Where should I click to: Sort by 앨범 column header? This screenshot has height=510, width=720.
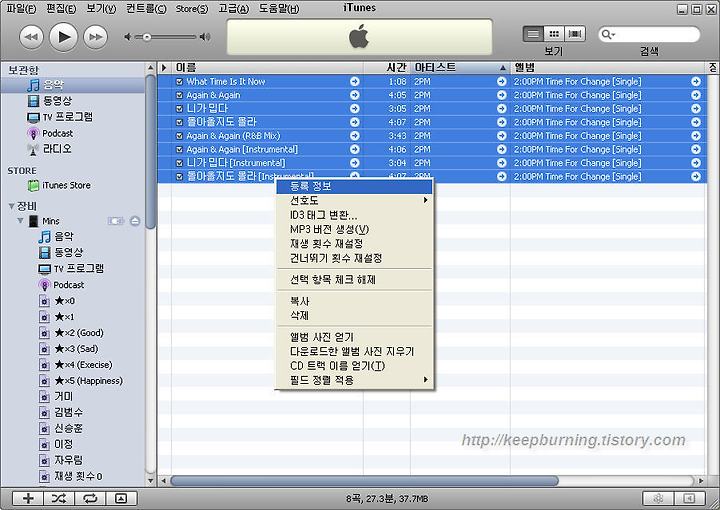[608, 67]
